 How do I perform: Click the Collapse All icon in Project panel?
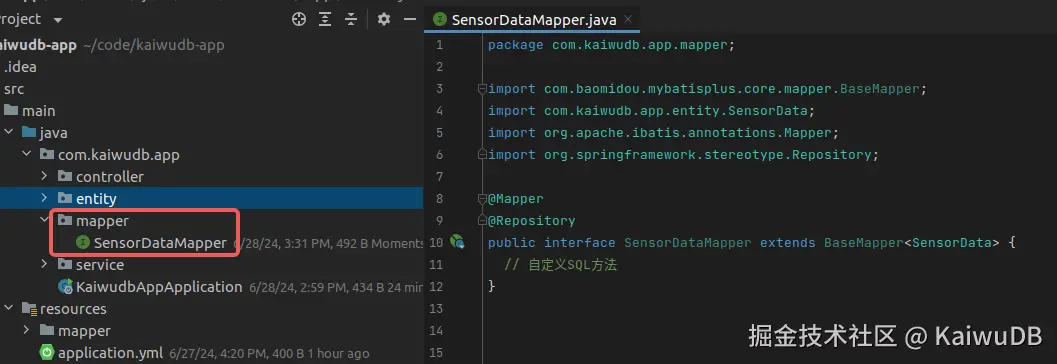click(x=351, y=20)
